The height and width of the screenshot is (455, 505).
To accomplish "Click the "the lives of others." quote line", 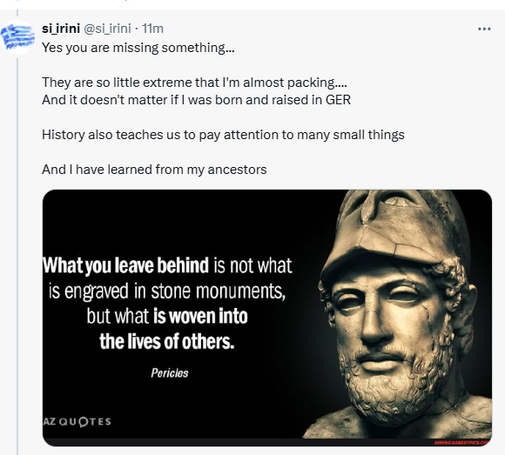I will tap(167, 342).
